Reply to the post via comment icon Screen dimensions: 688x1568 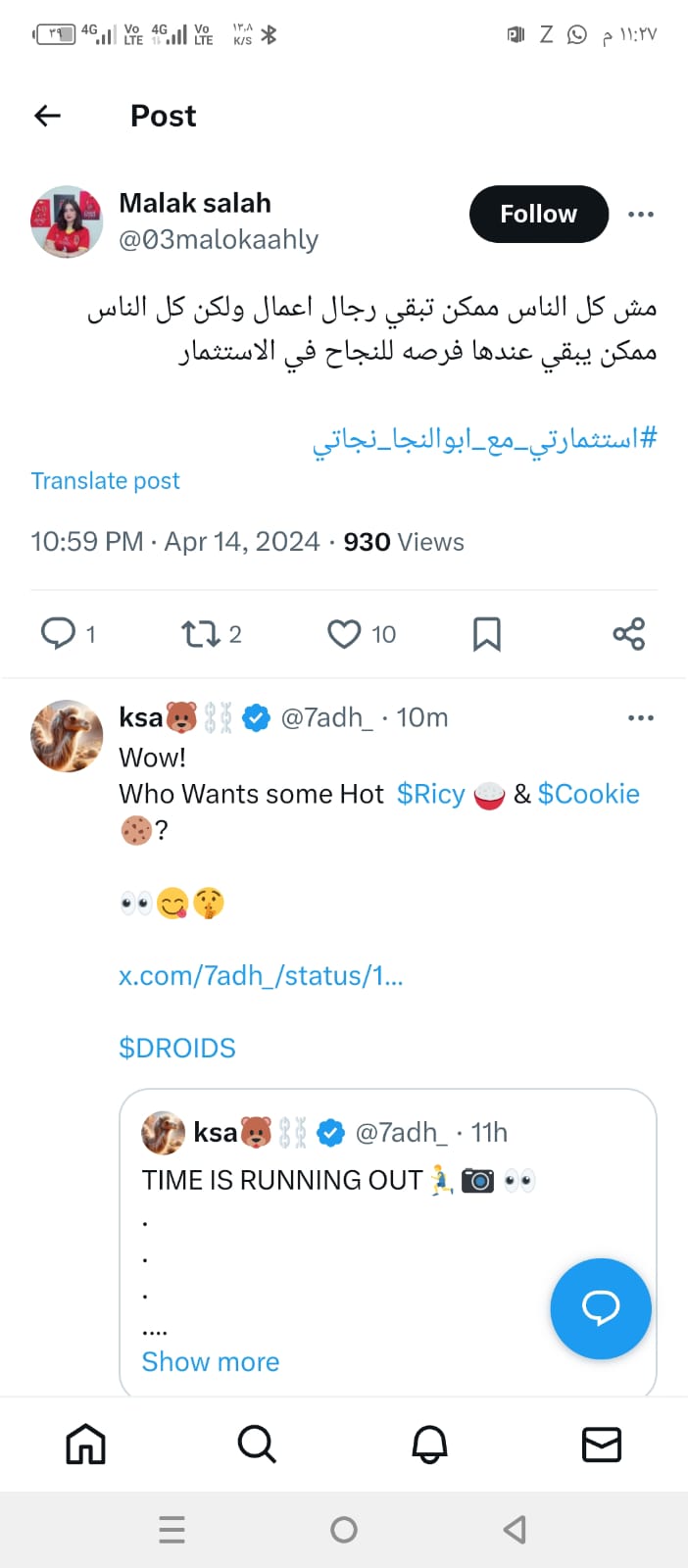coord(59,634)
